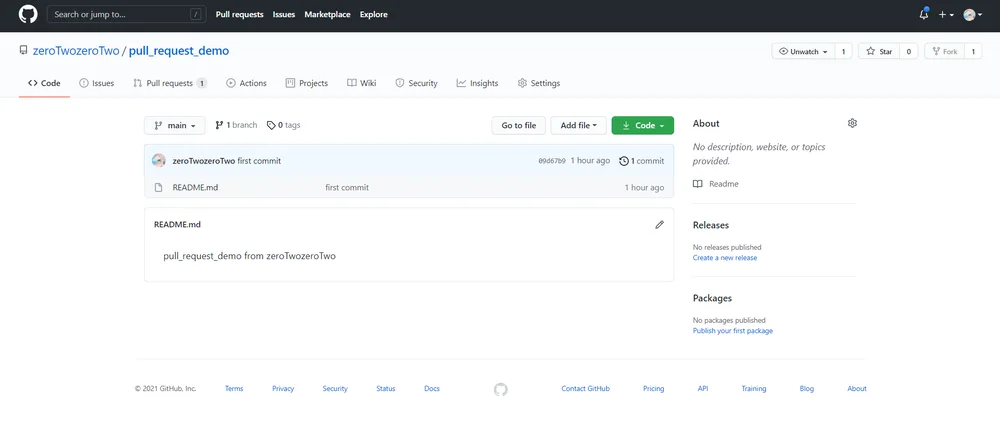Open footer Docs link
The width and height of the screenshot is (1000, 439).
coord(432,389)
